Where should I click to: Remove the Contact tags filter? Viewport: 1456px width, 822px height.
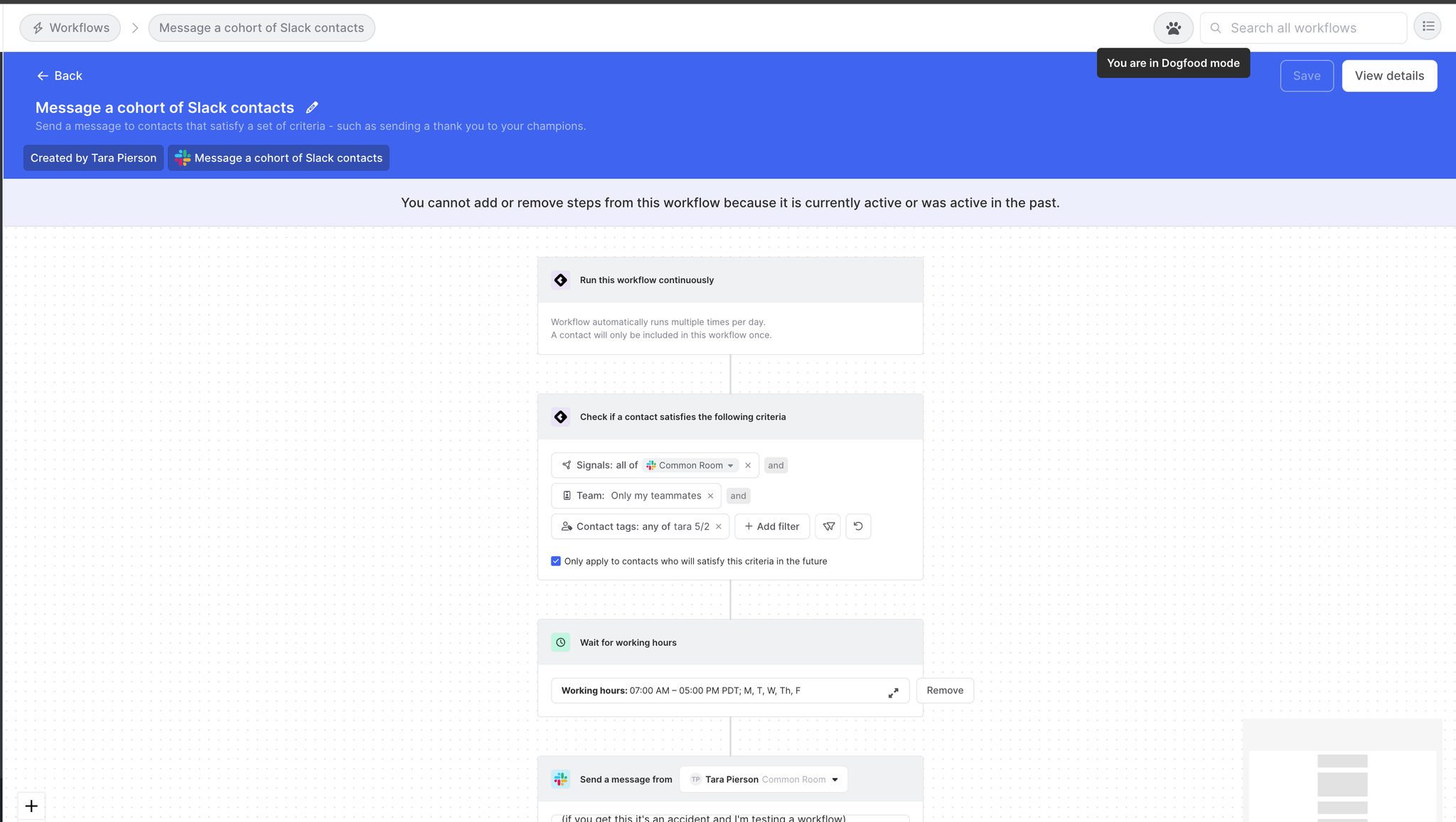point(719,527)
